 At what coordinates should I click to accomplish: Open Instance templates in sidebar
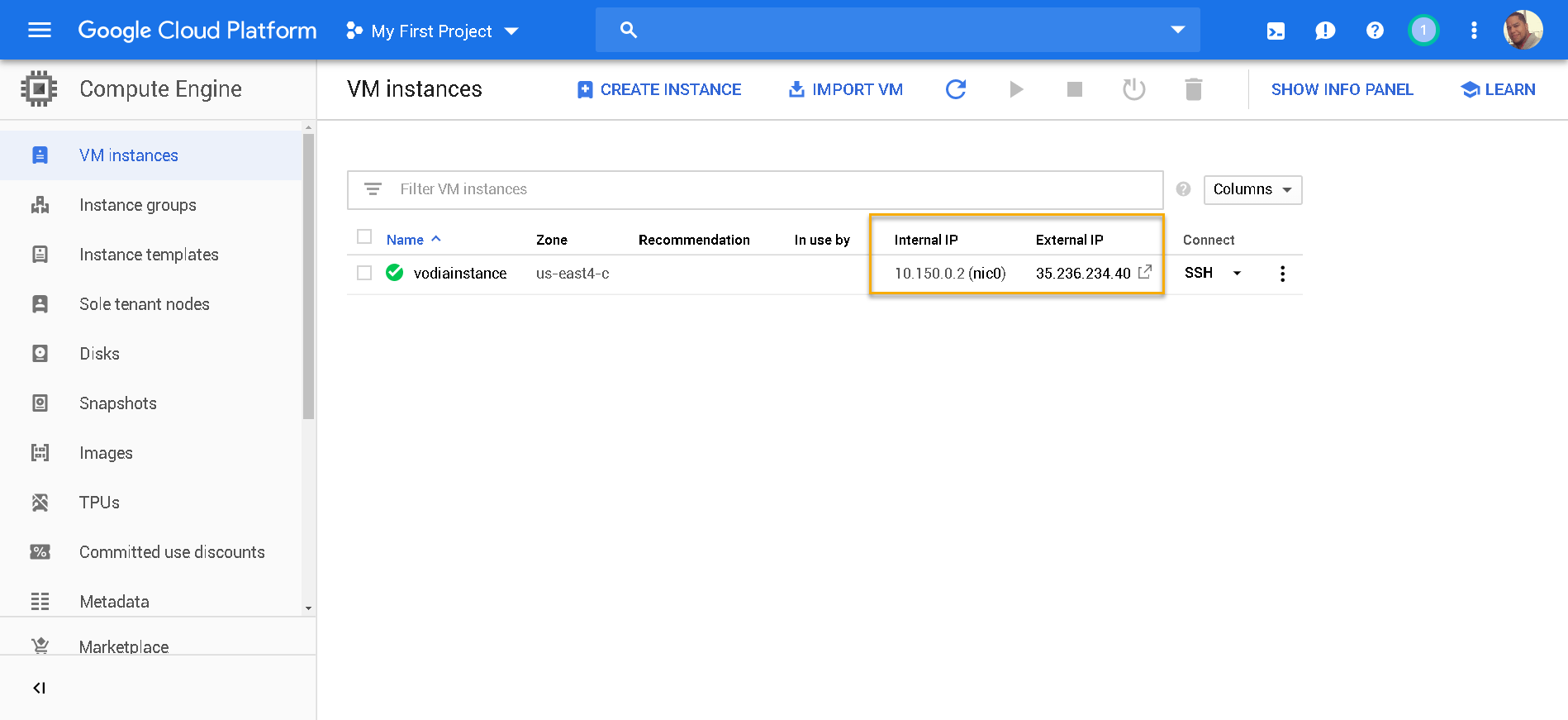coord(151,255)
